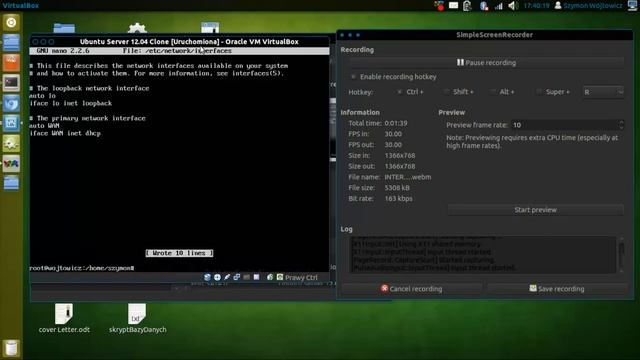Image resolution: width=640 pixels, height=360 pixels.
Task: Click the Preview frame rate stepper arrows
Action: pyautogui.click(x=621, y=125)
